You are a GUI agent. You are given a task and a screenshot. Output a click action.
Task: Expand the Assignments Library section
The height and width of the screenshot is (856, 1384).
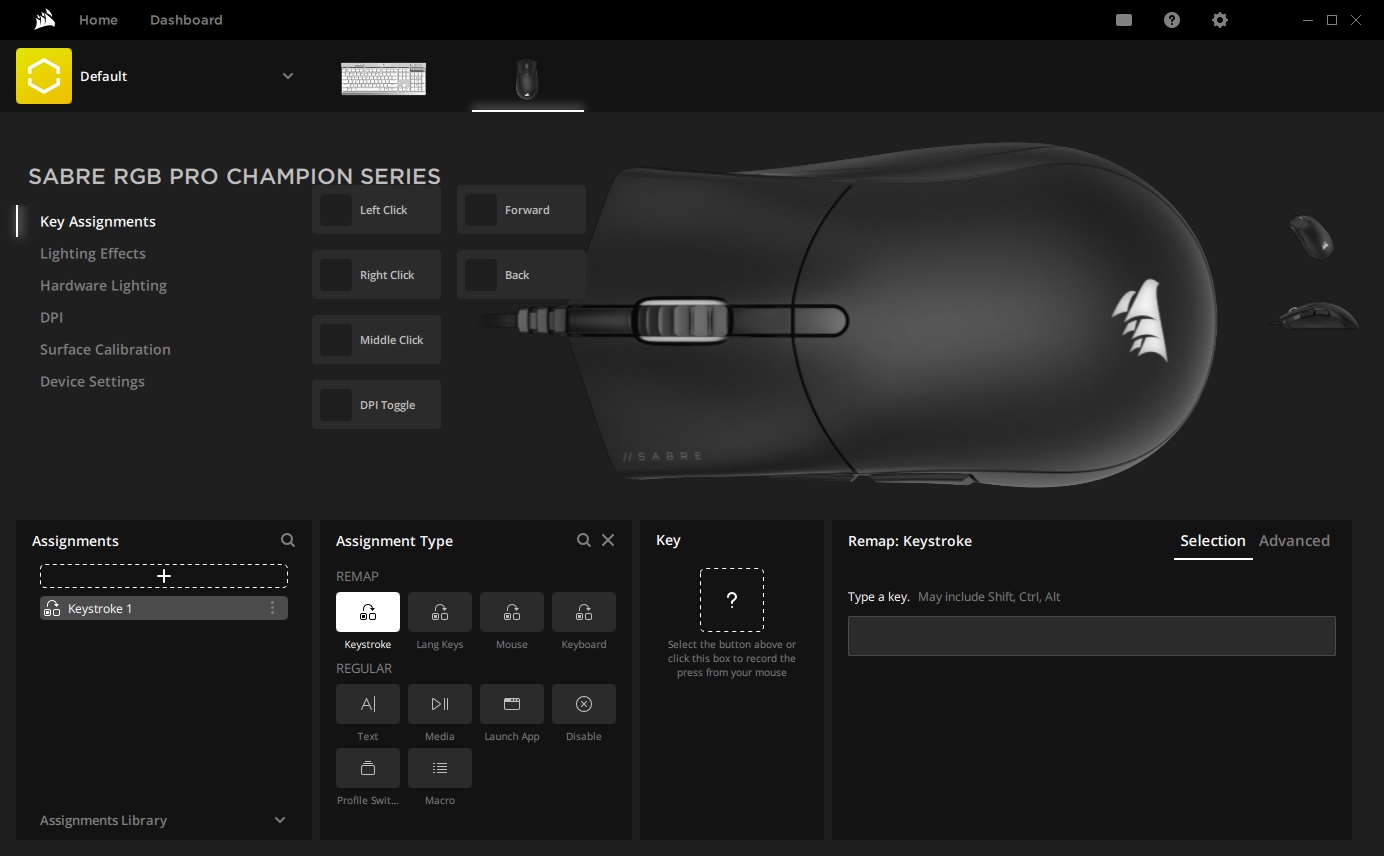point(164,820)
